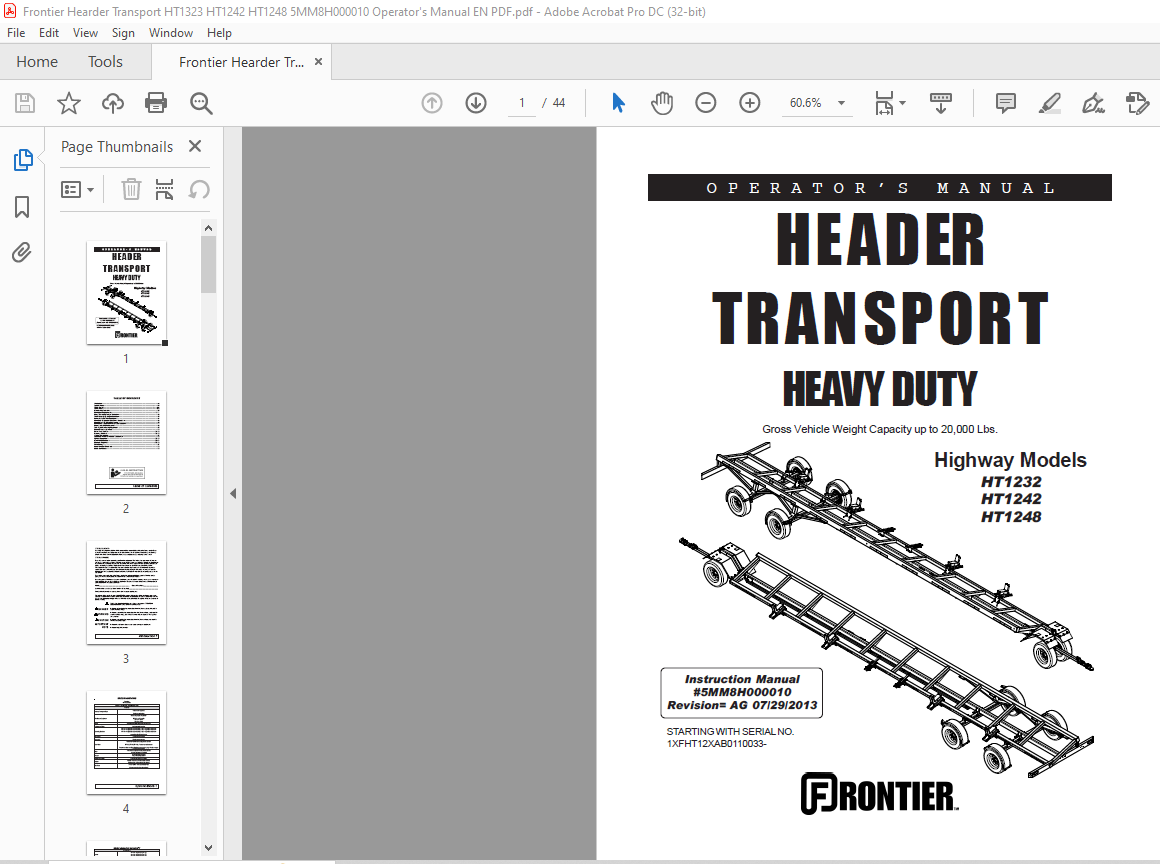Screen dimensions: 1160x864
Task: Print the document with printer icon
Action: point(156,103)
